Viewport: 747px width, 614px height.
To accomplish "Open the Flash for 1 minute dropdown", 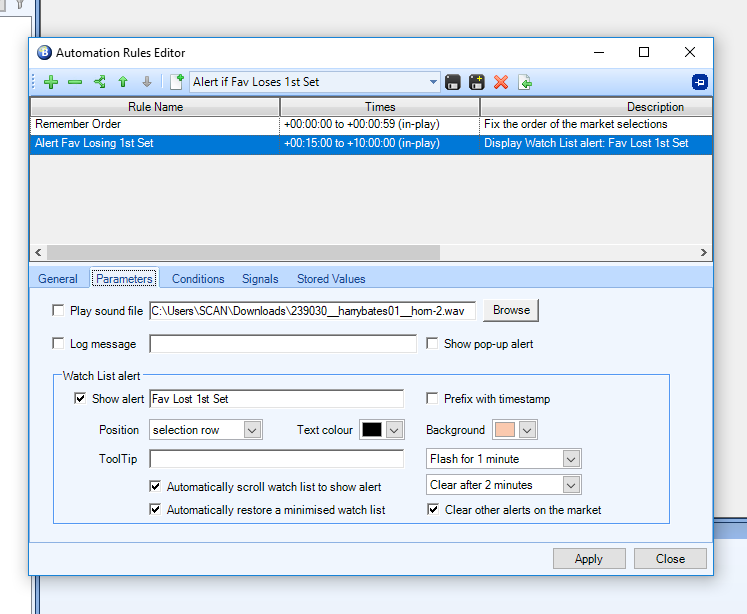I will [571, 459].
